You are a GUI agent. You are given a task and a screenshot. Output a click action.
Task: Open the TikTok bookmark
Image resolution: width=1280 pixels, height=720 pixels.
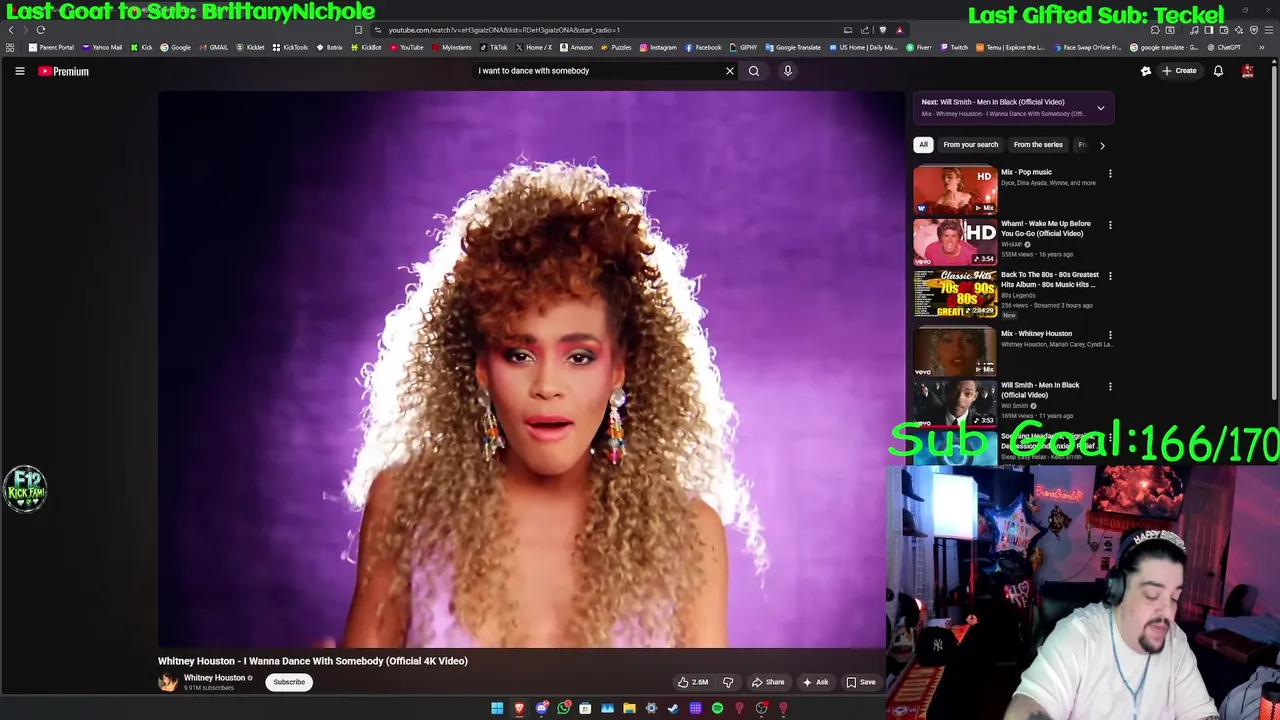(x=493, y=47)
